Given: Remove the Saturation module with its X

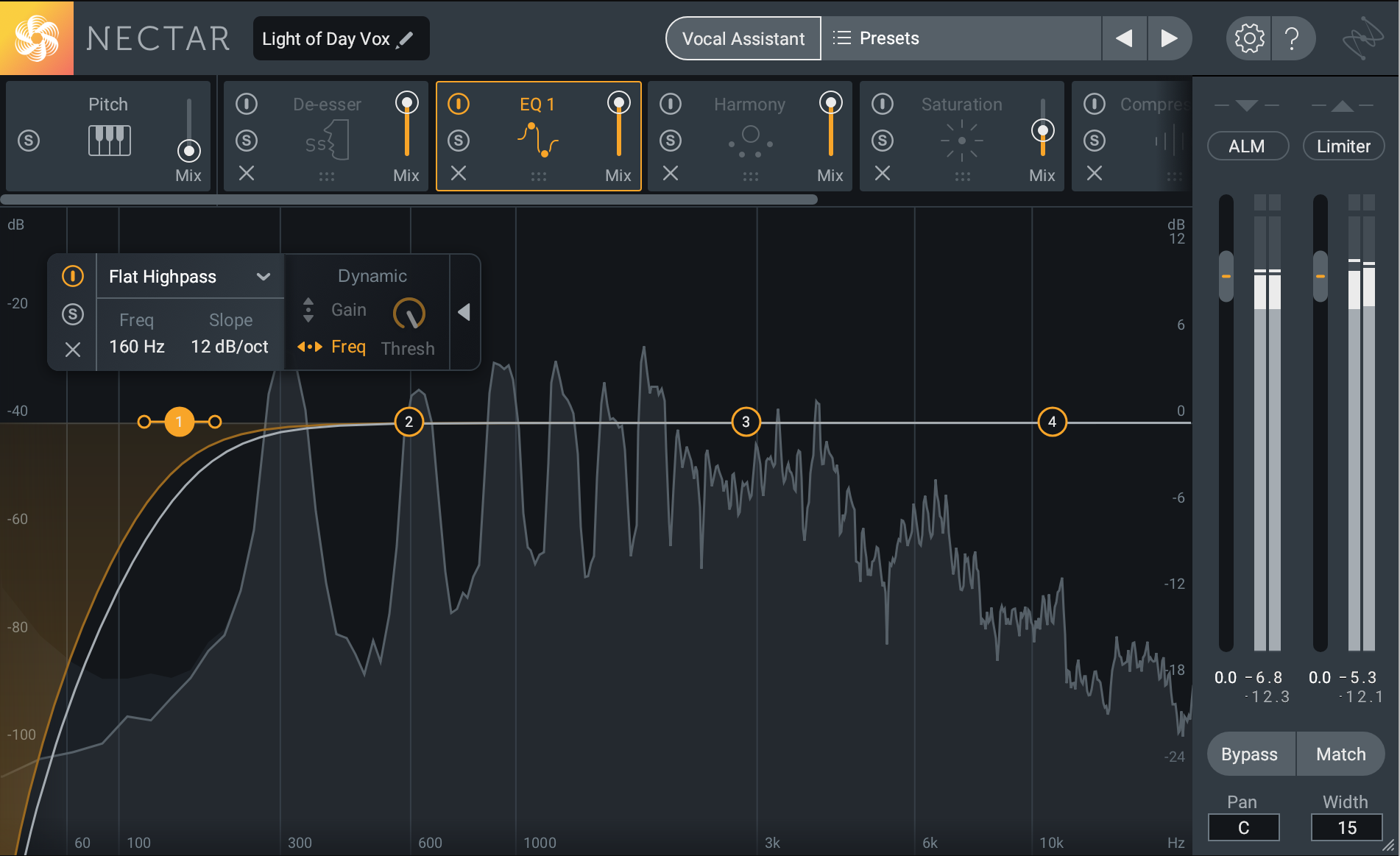Looking at the screenshot, I should point(883,173).
